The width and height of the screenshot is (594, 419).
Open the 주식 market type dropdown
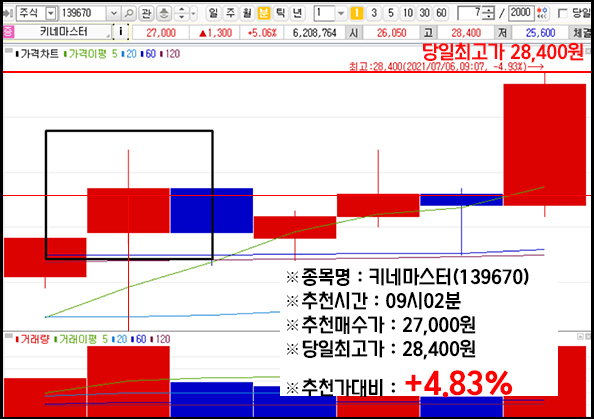pyautogui.click(x=50, y=14)
